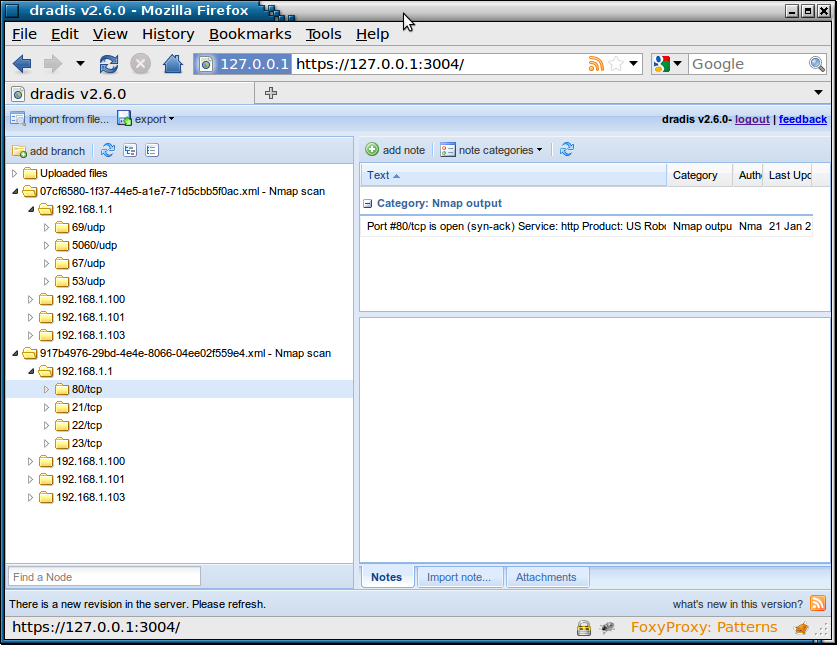Click the Firefox Forward arrow icon
Image resolution: width=837 pixels, height=645 pixels.
[52, 64]
